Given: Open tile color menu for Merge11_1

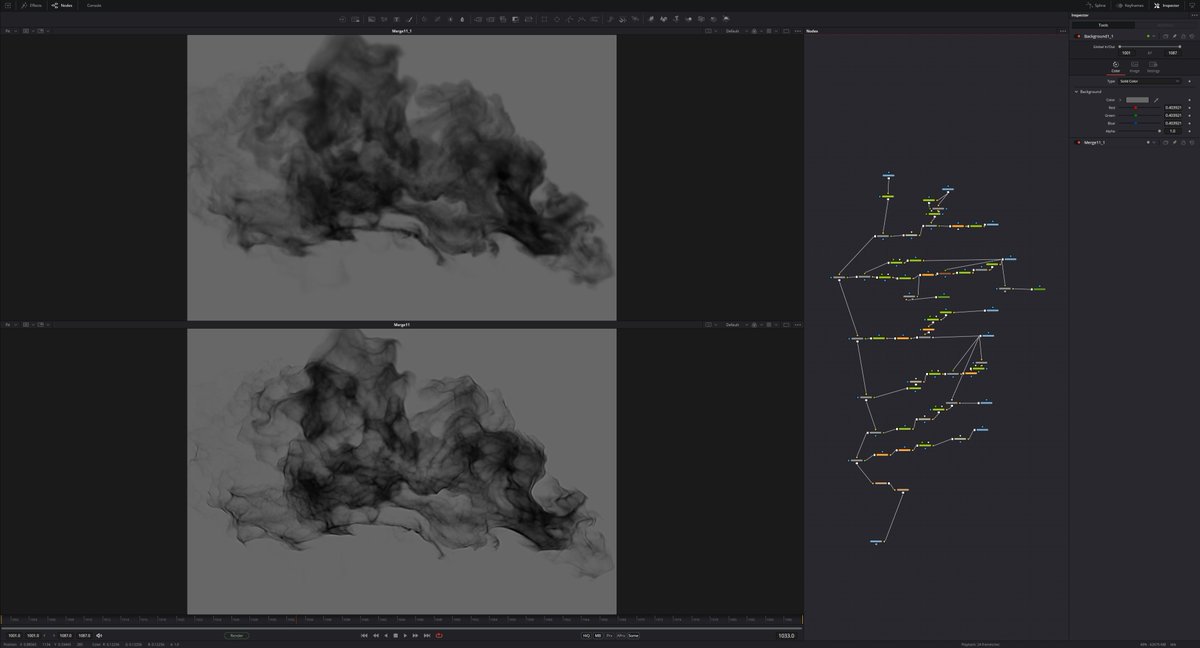Looking at the screenshot, I should 1150,142.
